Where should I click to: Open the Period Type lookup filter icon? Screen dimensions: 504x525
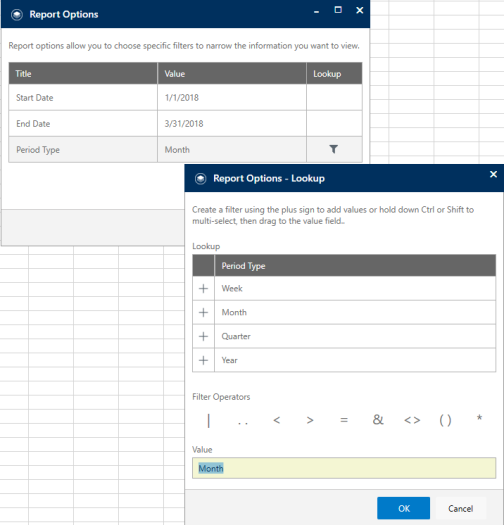point(334,149)
